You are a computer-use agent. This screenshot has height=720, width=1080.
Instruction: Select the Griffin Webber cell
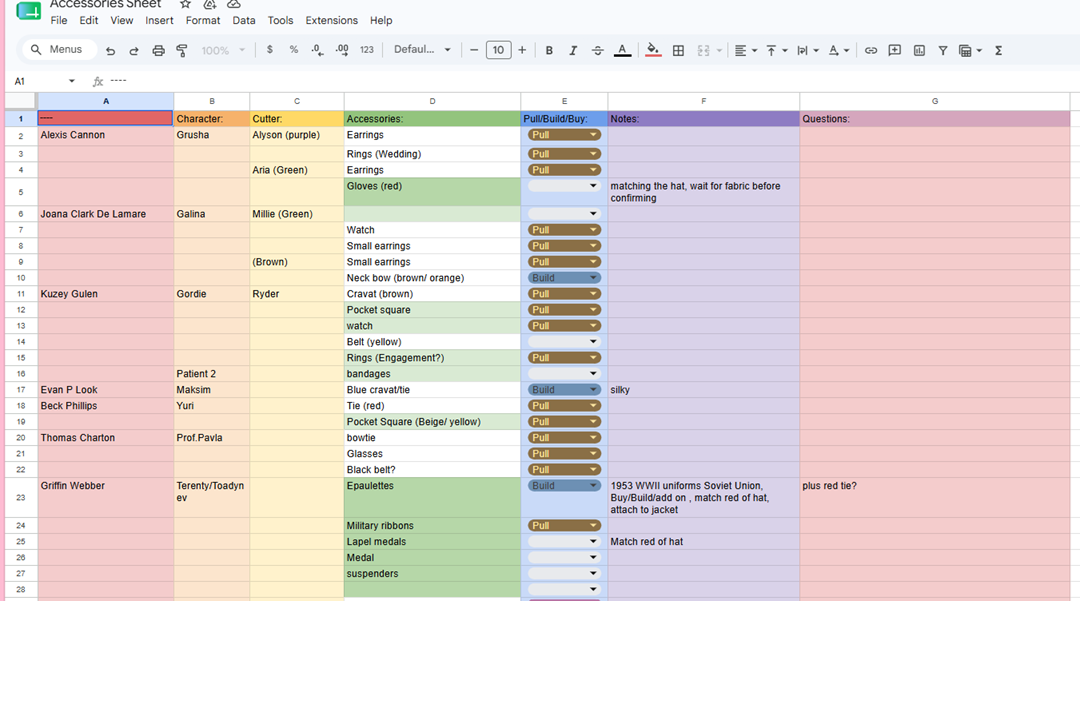pyautogui.click(x=105, y=497)
